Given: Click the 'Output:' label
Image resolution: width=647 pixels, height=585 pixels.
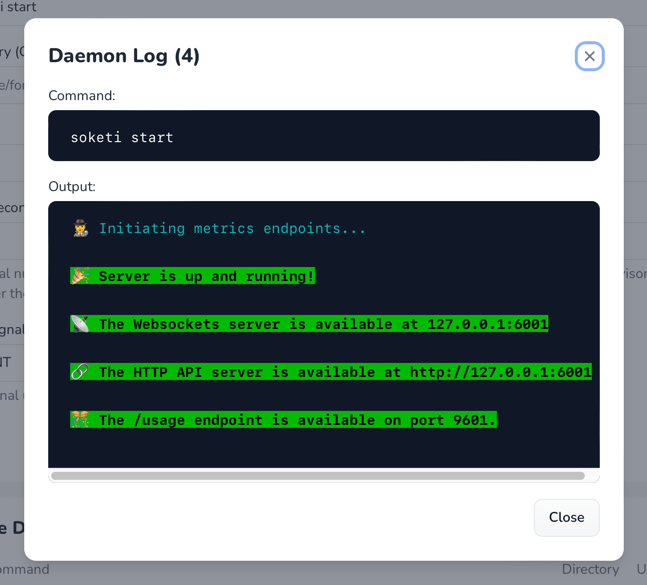Looking at the screenshot, I should 72,187.
